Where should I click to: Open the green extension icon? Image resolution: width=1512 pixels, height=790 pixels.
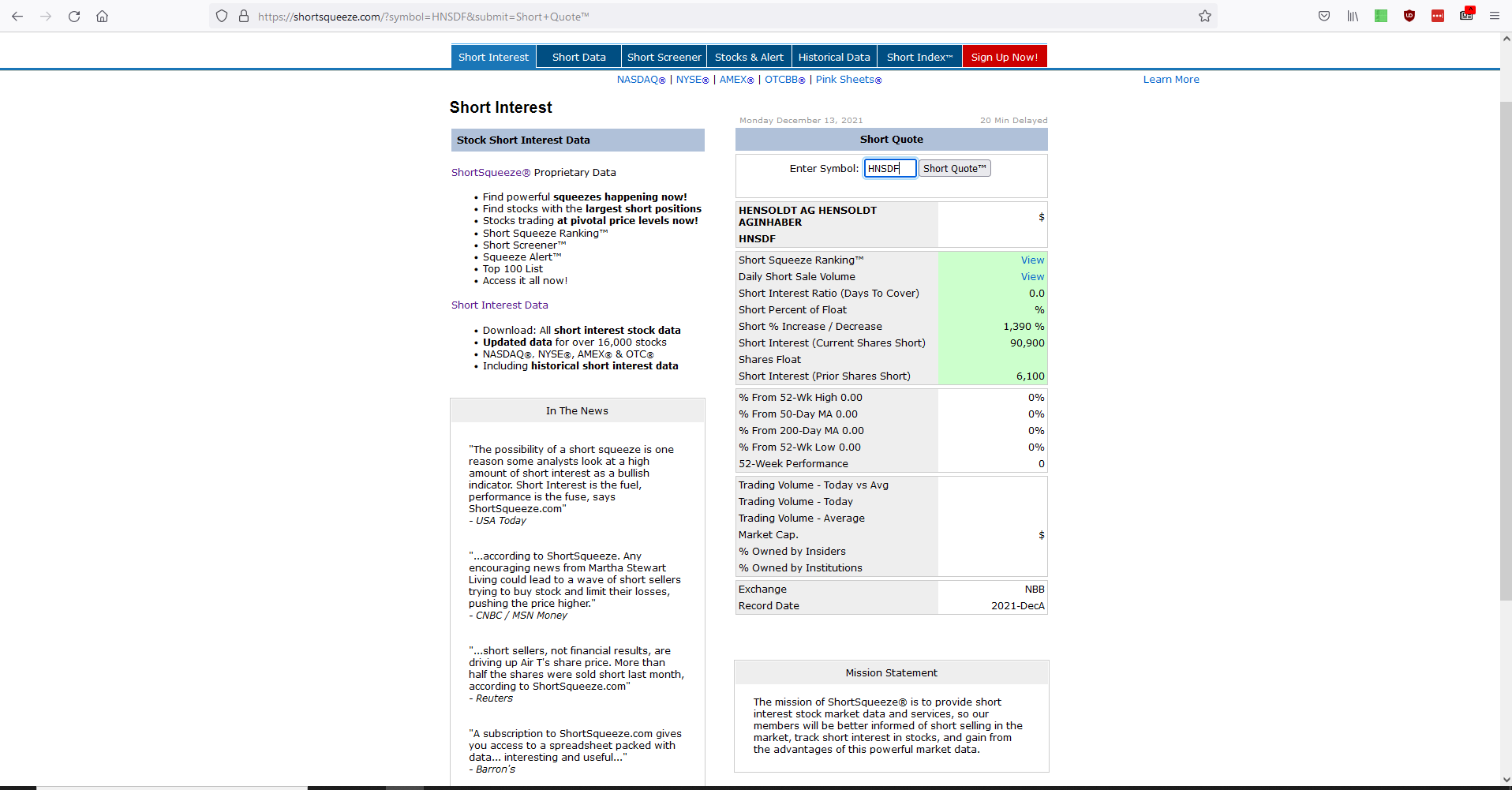pos(1381,16)
